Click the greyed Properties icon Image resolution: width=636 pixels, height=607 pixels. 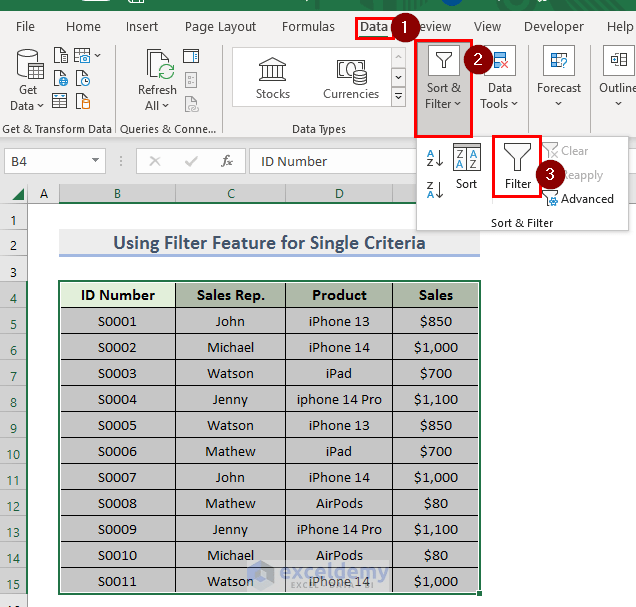pos(191,80)
